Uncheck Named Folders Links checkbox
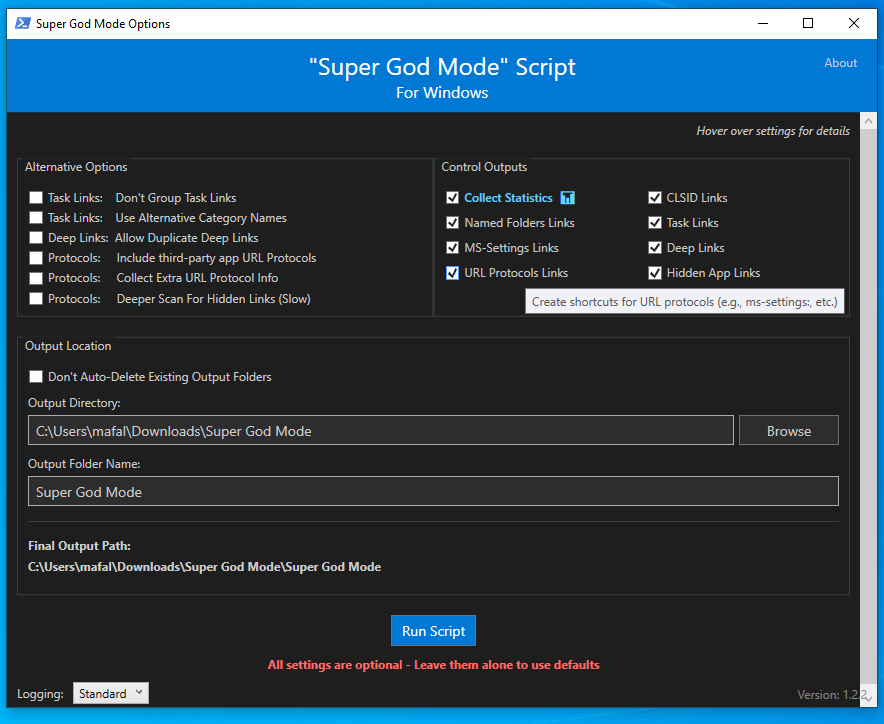Viewport: 884px width, 724px height. click(x=452, y=223)
